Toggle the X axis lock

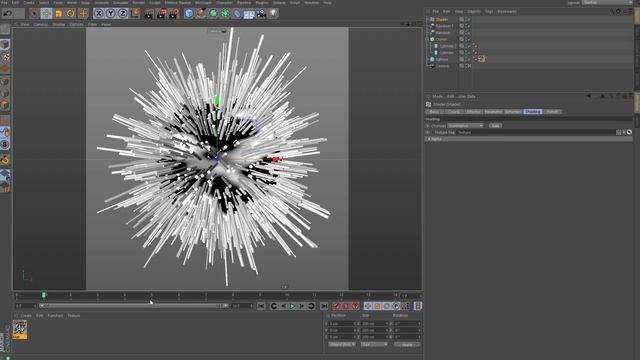pyautogui.click(x=98, y=13)
